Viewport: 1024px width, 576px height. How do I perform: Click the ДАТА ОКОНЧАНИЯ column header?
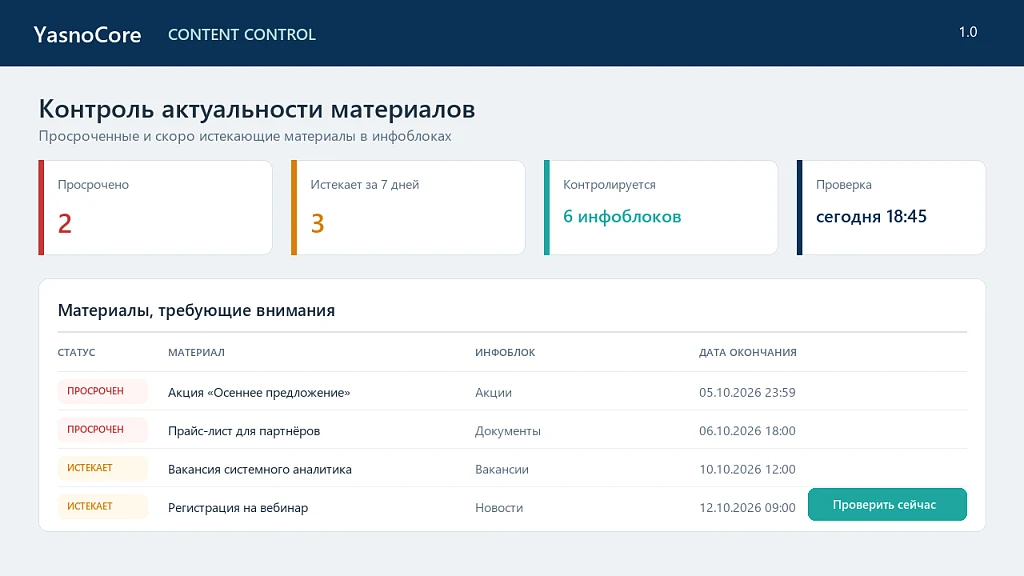(748, 353)
